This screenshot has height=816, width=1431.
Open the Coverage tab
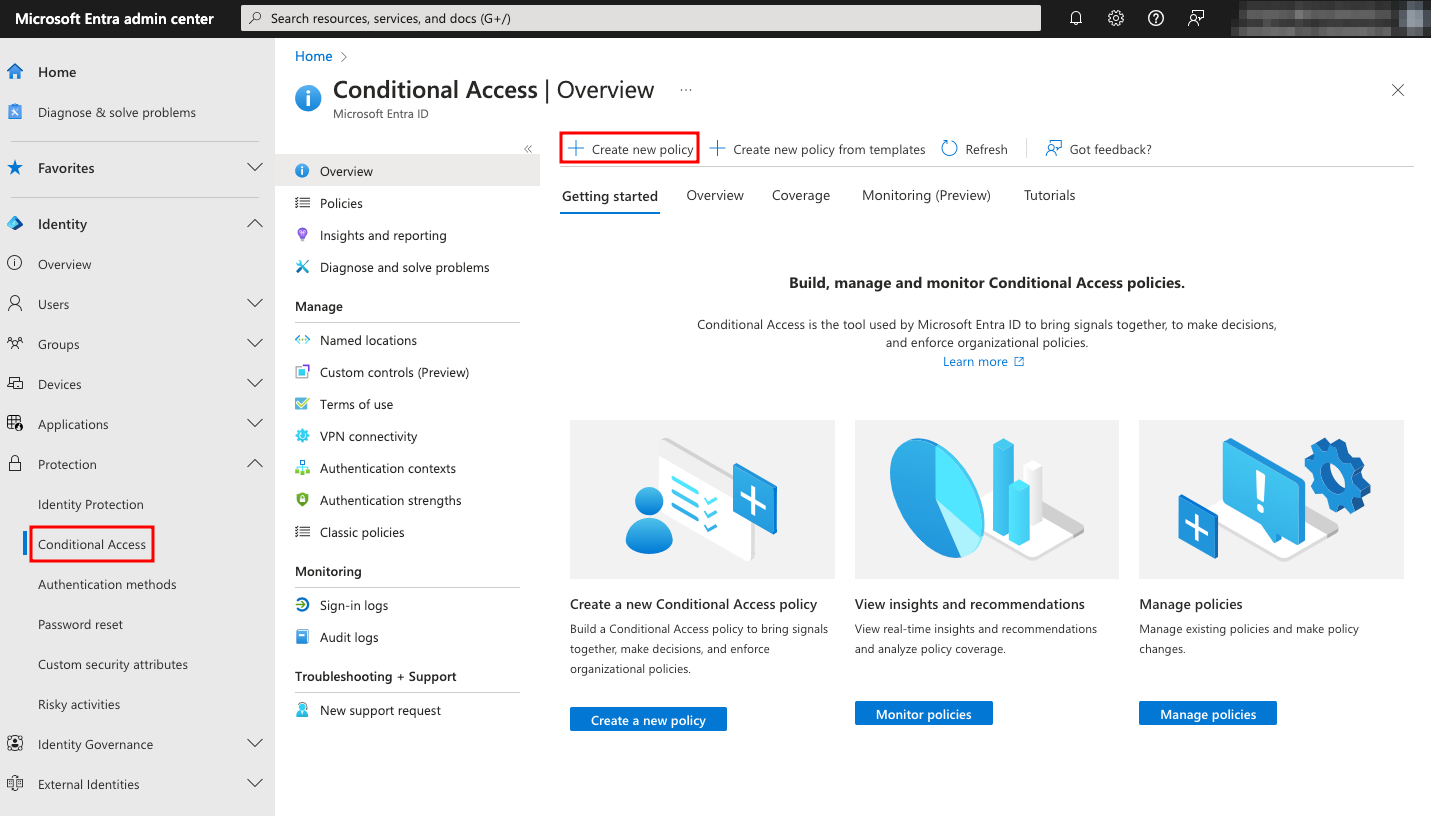point(801,195)
